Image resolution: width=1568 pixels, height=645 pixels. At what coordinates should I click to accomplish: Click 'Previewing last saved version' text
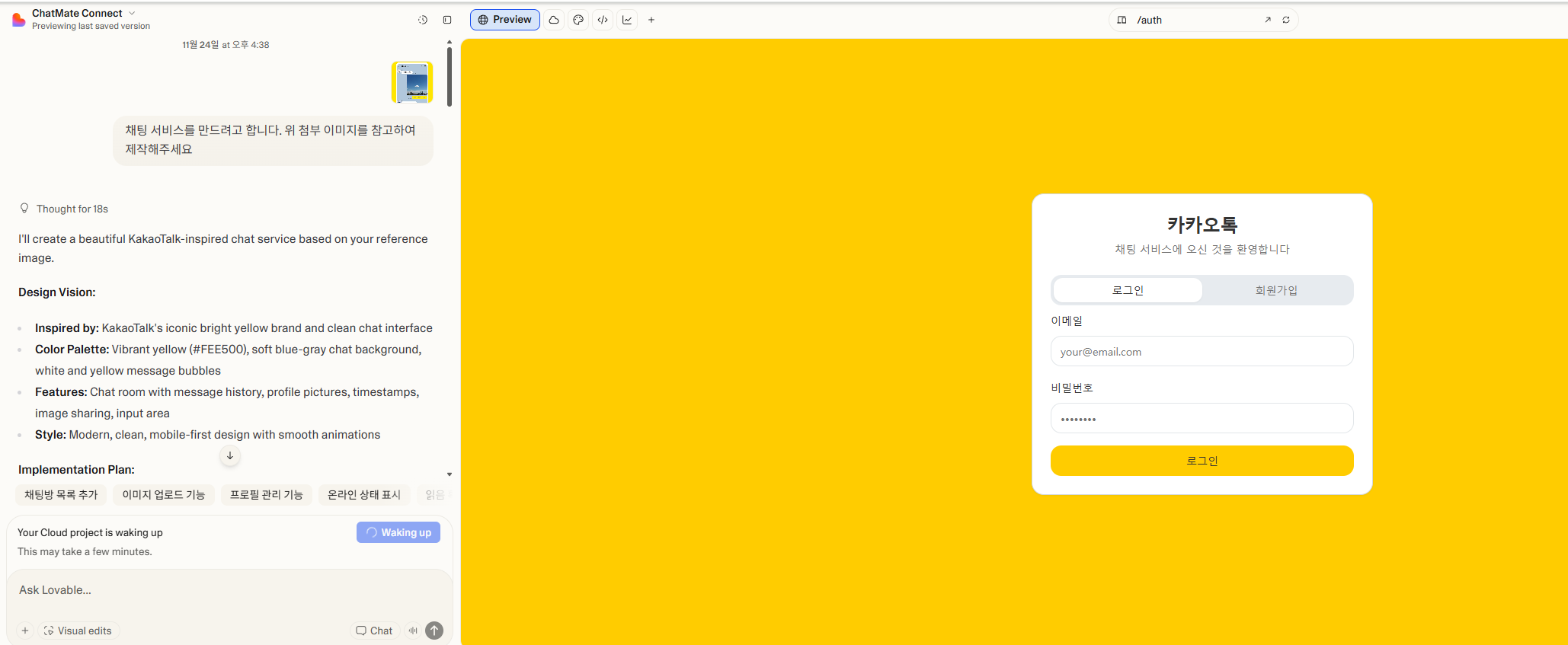point(91,26)
